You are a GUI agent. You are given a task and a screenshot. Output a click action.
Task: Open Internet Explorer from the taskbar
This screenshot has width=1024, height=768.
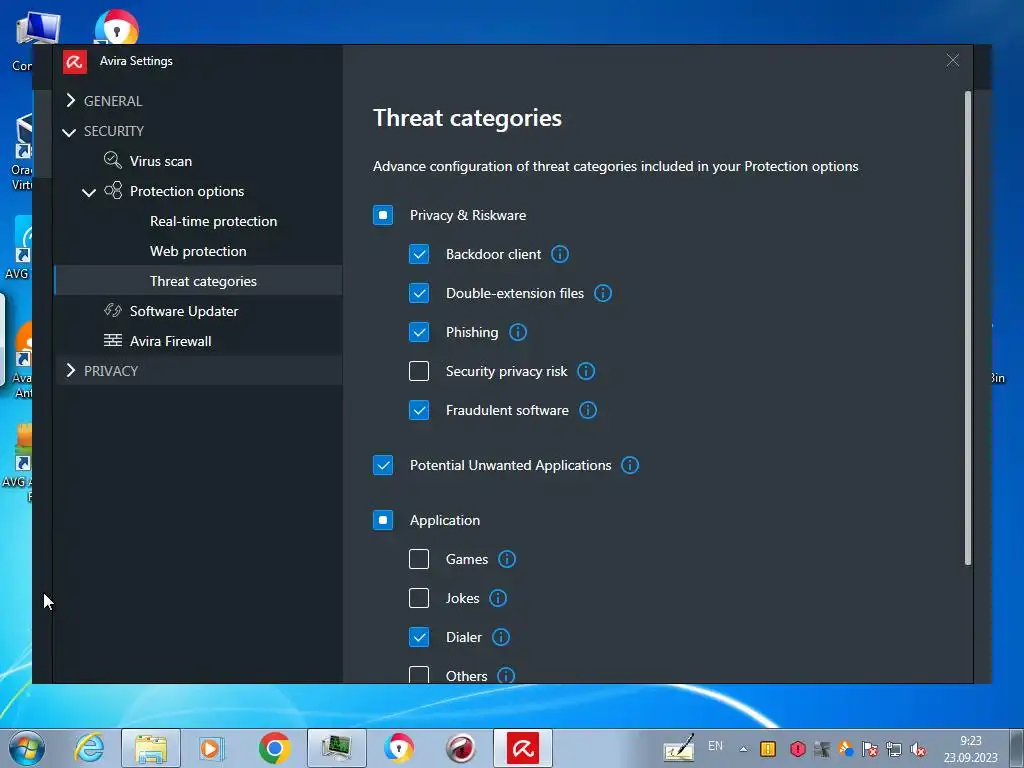tap(89, 748)
